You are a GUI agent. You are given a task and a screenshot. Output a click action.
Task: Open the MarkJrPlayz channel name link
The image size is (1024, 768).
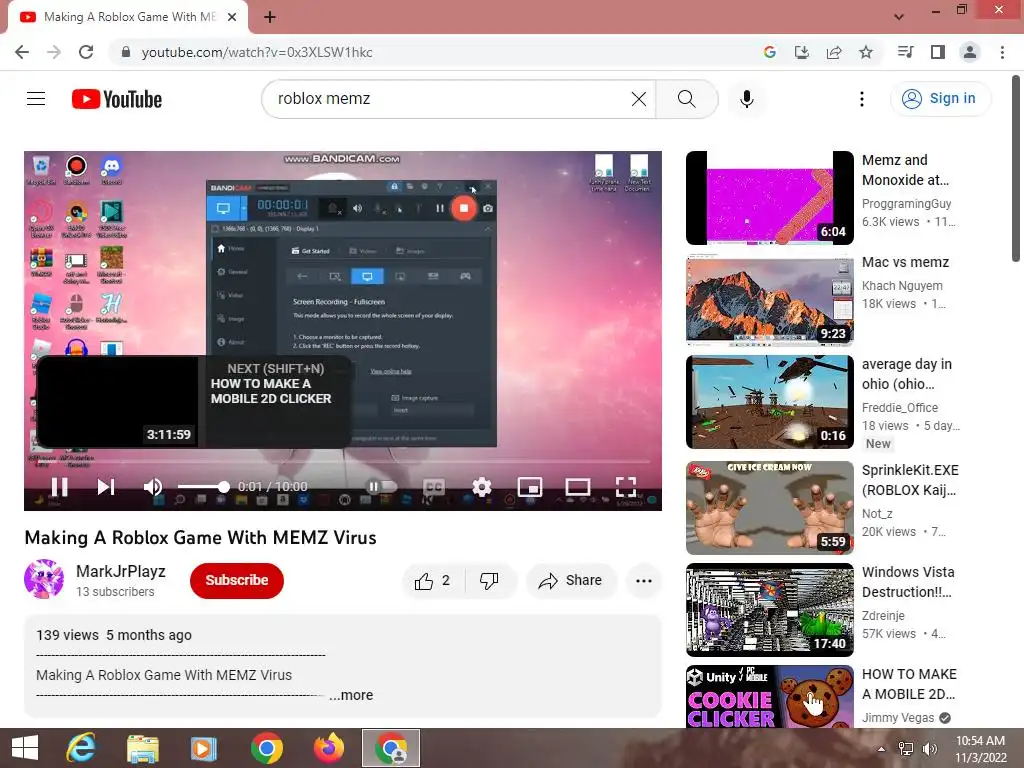(x=121, y=571)
